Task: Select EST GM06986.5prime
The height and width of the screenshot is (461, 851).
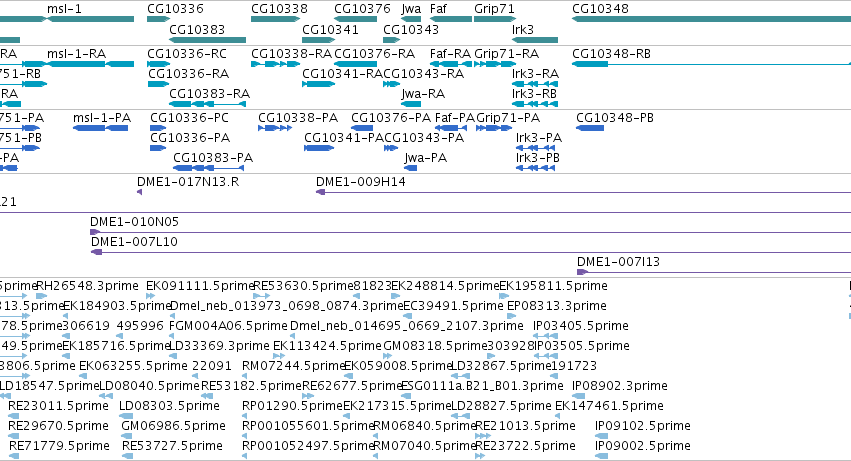Action: pyautogui.click(x=128, y=436)
